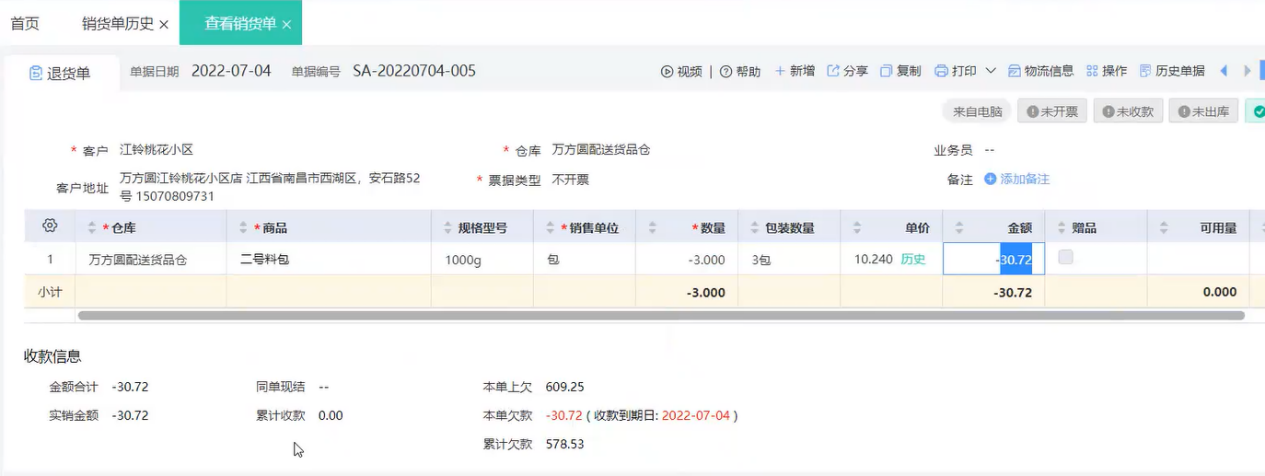Click the 添加备注 link
The width and height of the screenshot is (1265, 476).
coord(1025,179)
